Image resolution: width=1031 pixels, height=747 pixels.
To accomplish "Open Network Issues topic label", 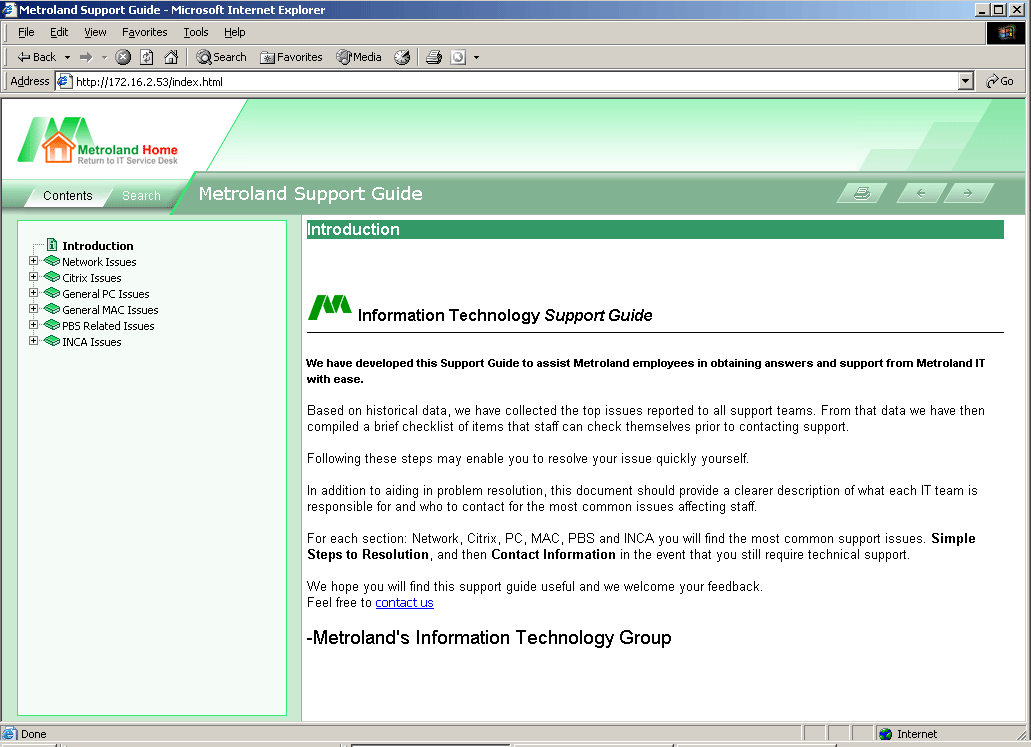I will click(99, 262).
